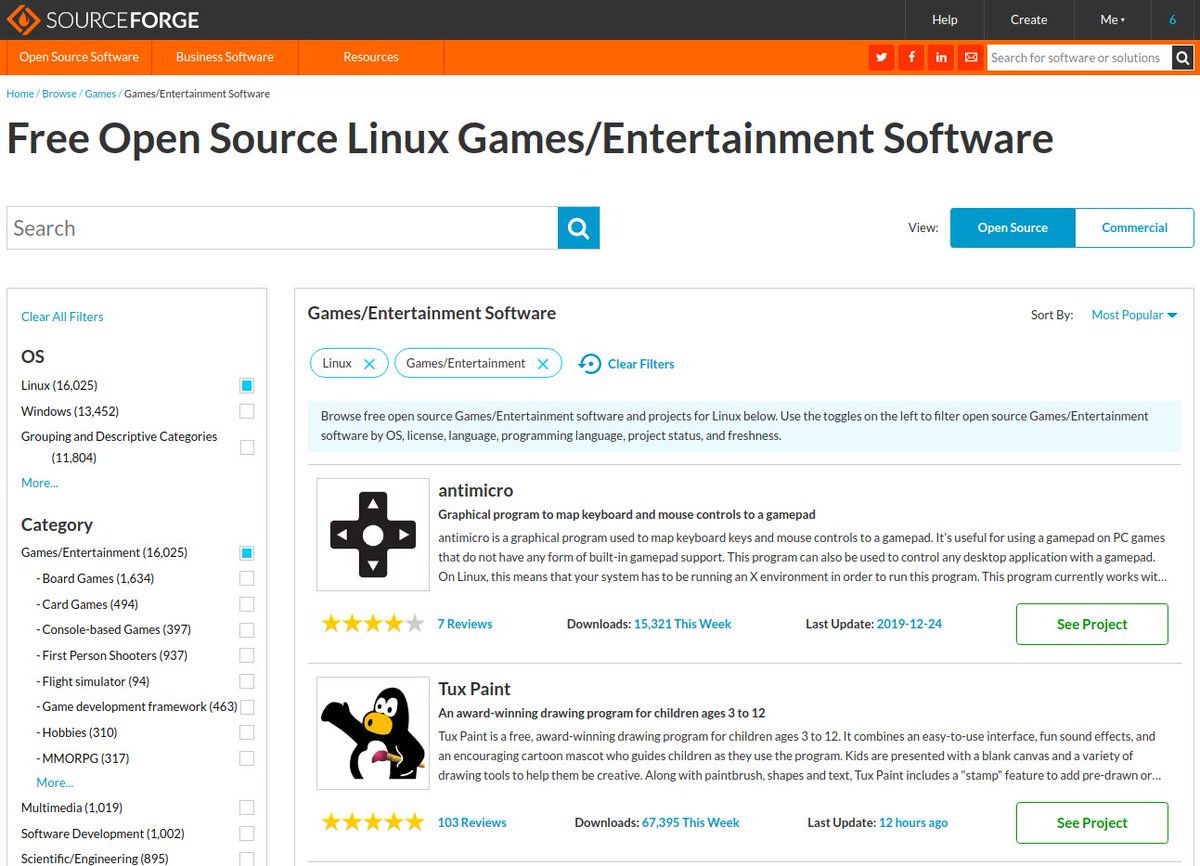This screenshot has height=866, width=1200.
Task: Open Tux Paint 103 Reviews link
Action: point(472,823)
